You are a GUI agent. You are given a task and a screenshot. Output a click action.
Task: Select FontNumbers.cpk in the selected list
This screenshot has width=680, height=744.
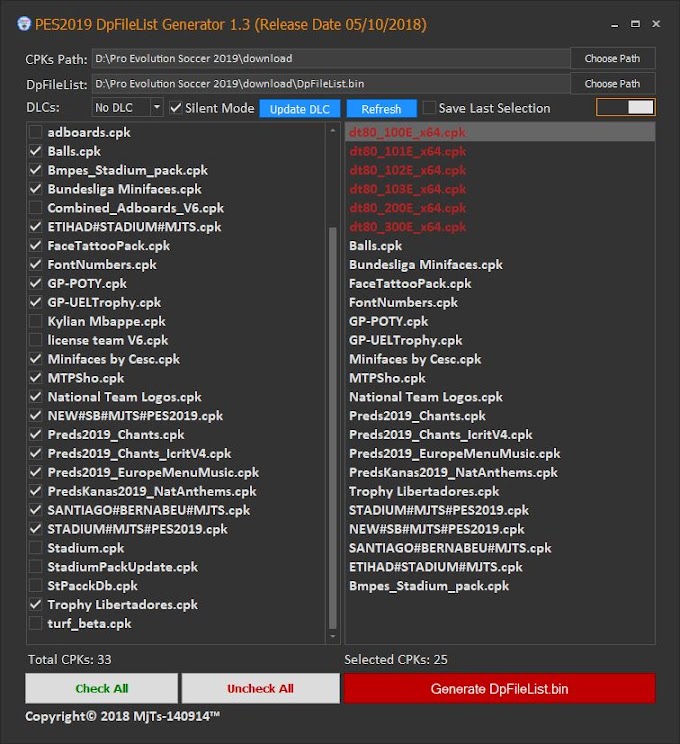pyautogui.click(x=500, y=302)
